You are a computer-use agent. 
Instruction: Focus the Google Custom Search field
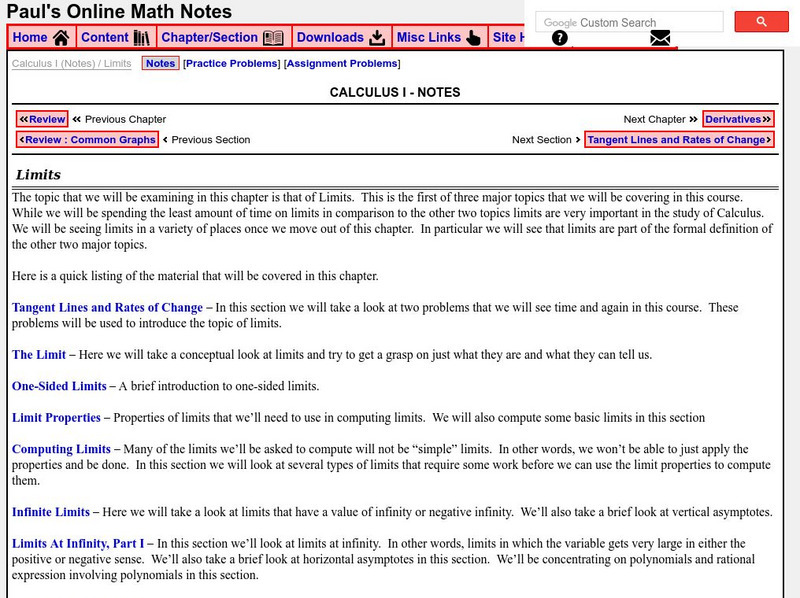tap(629, 22)
